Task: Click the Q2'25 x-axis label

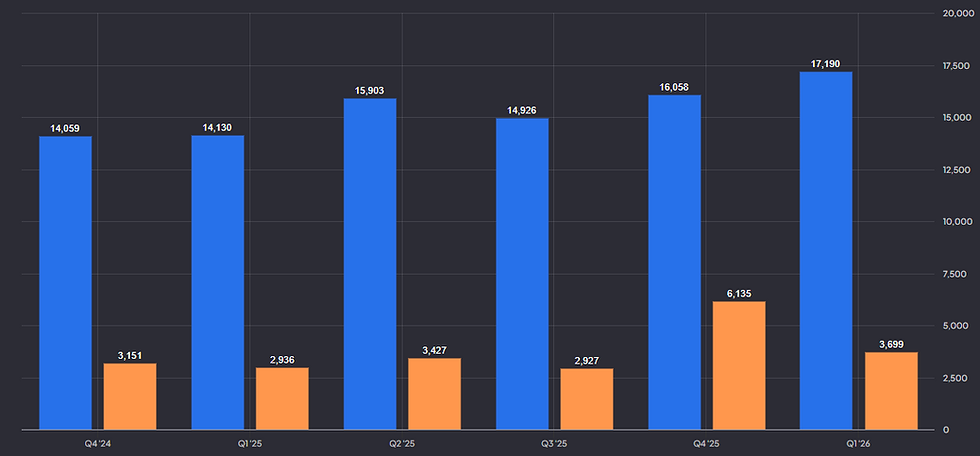Action: coord(402,444)
